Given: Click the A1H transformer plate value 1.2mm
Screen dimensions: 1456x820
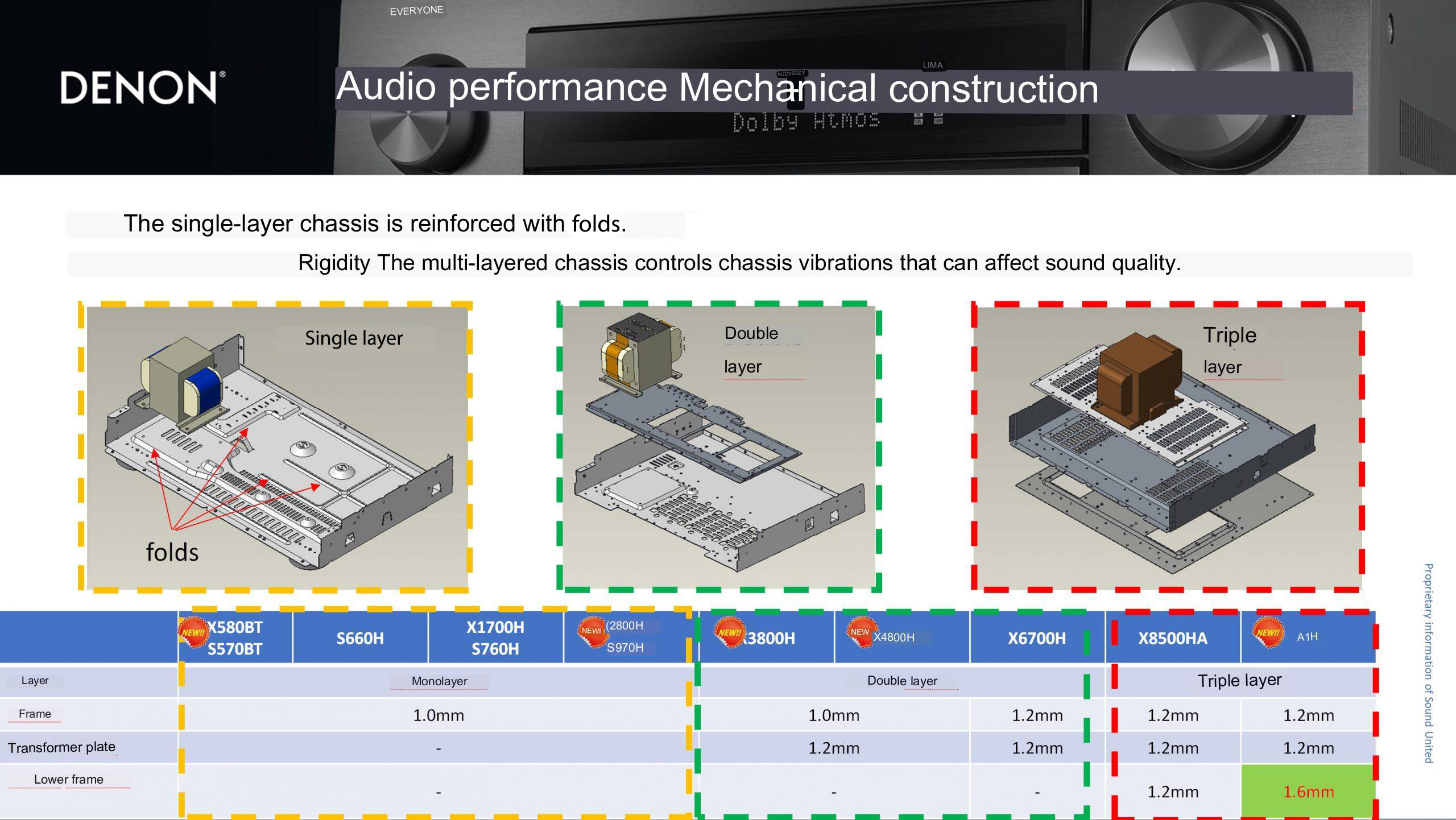Looking at the screenshot, I should [1308, 748].
